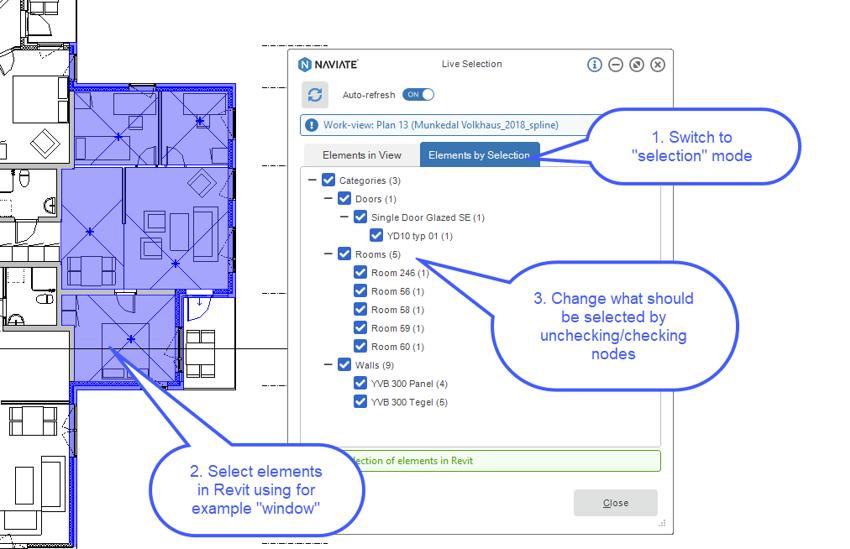Uncheck Single Door Glazed SE checkbox

click(x=360, y=217)
